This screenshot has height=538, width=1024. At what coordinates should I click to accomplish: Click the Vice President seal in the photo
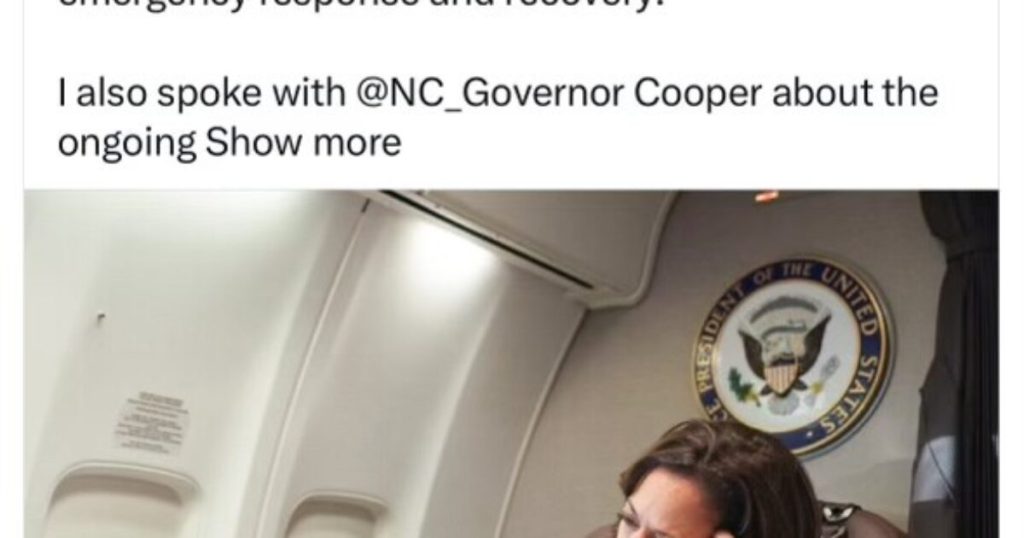click(794, 356)
